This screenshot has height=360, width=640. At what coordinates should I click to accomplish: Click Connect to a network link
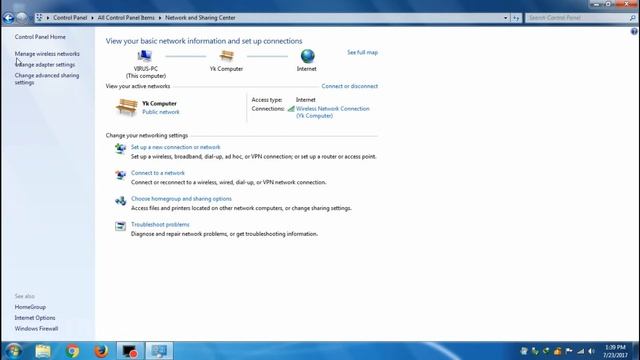pos(158,173)
